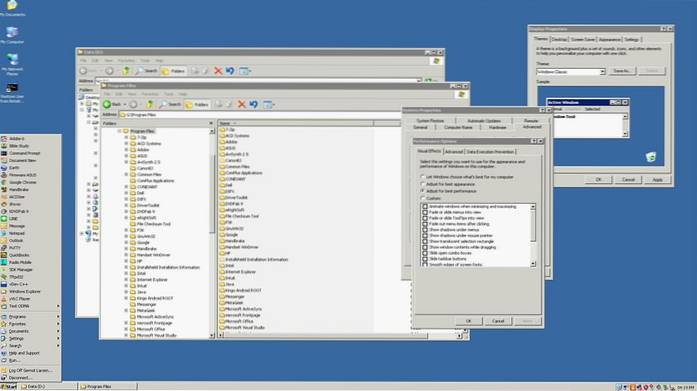
Task: Open My Network Places desktop icon
Action: pos(12,64)
